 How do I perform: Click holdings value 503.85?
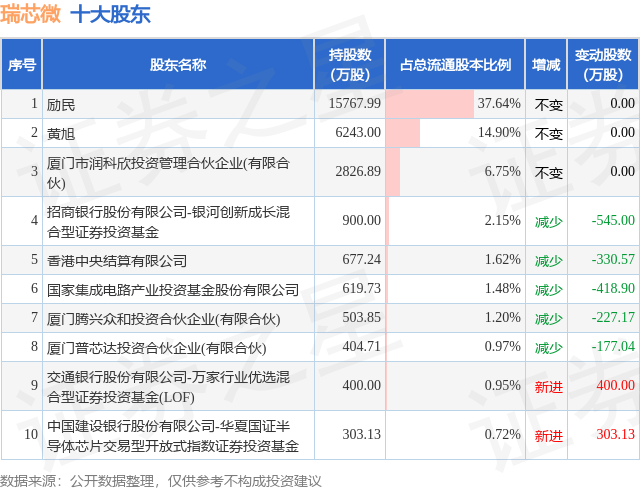[x=361, y=317]
